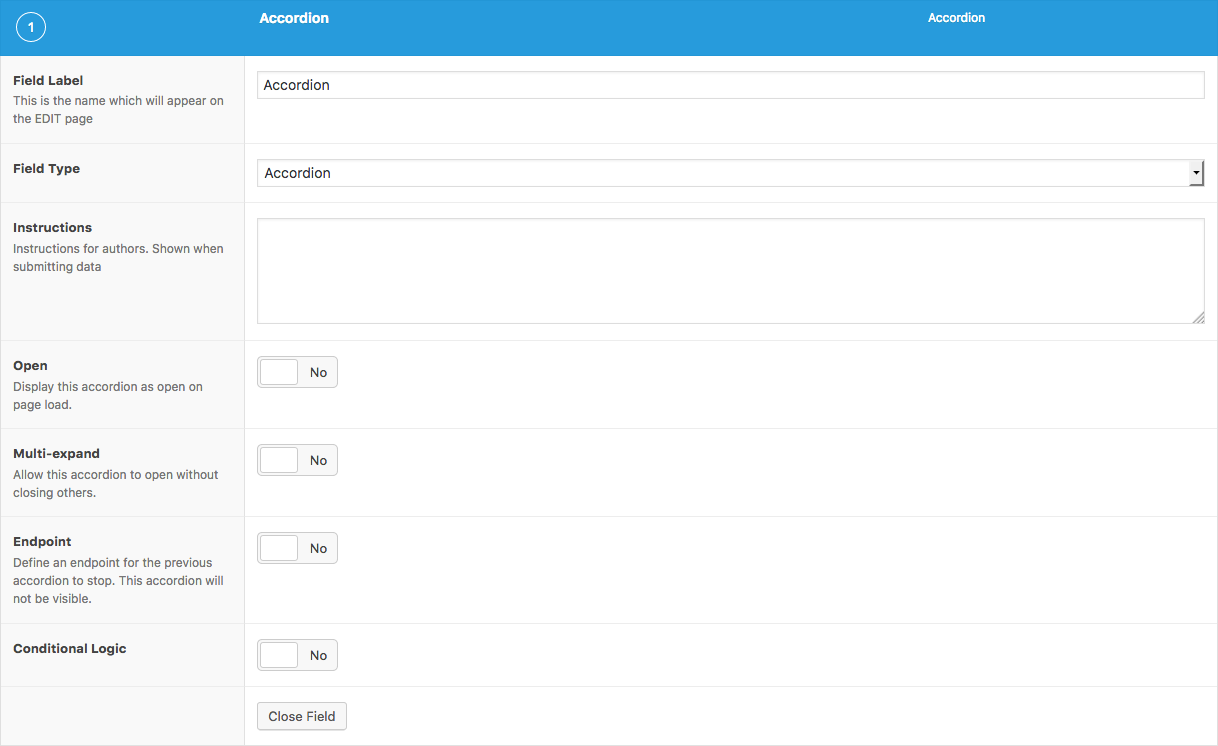Click the Open setting name

[30, 365]
